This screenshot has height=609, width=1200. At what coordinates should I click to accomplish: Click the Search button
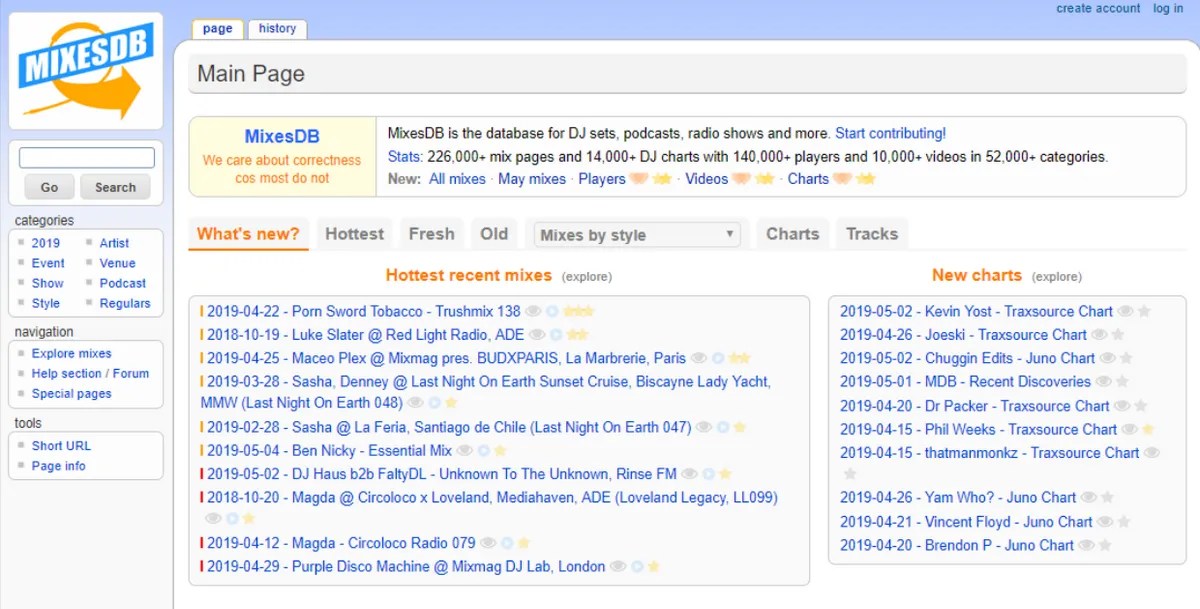click(115, 187)
